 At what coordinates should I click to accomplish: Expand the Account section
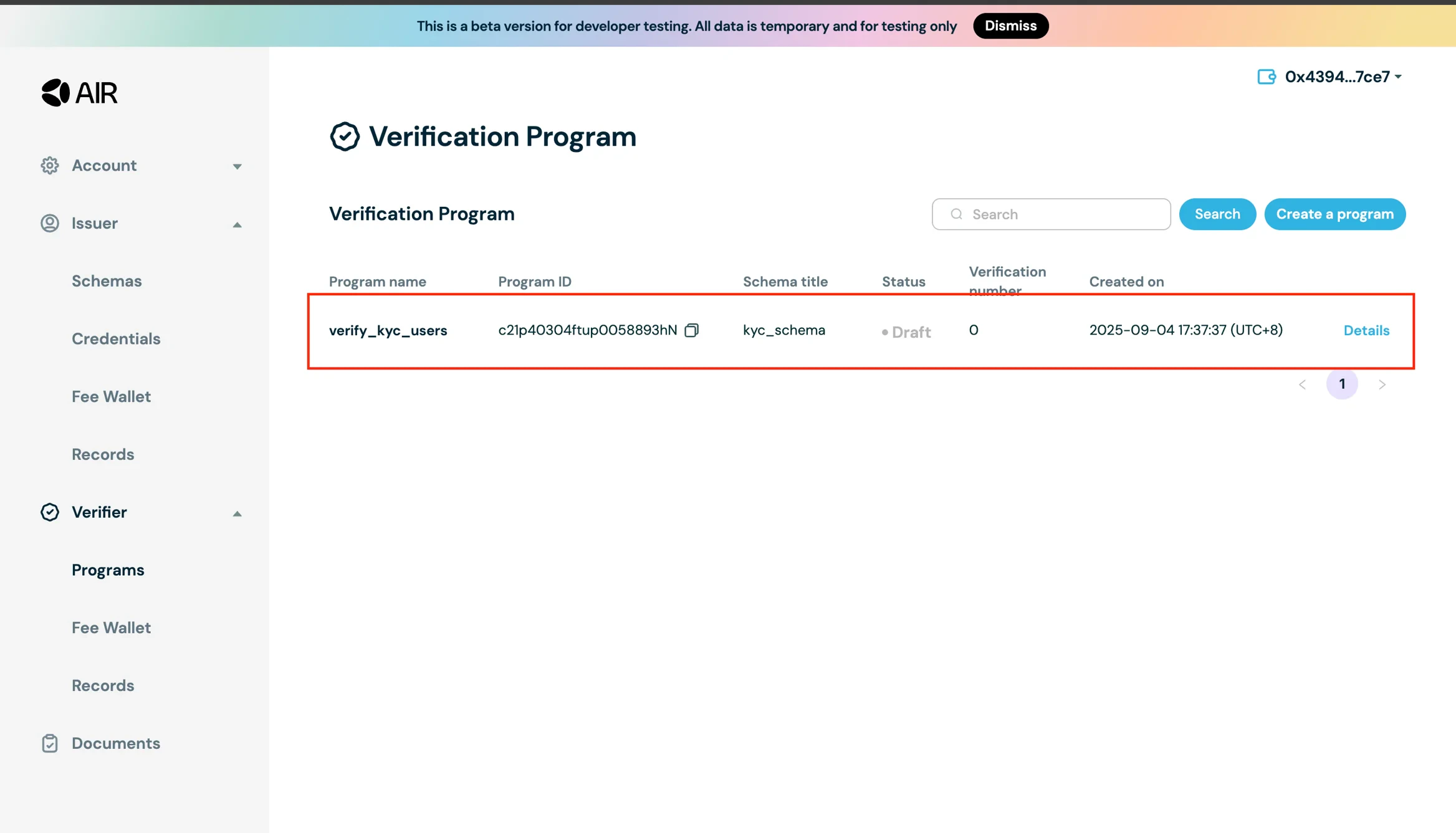[x=237, y=166]
